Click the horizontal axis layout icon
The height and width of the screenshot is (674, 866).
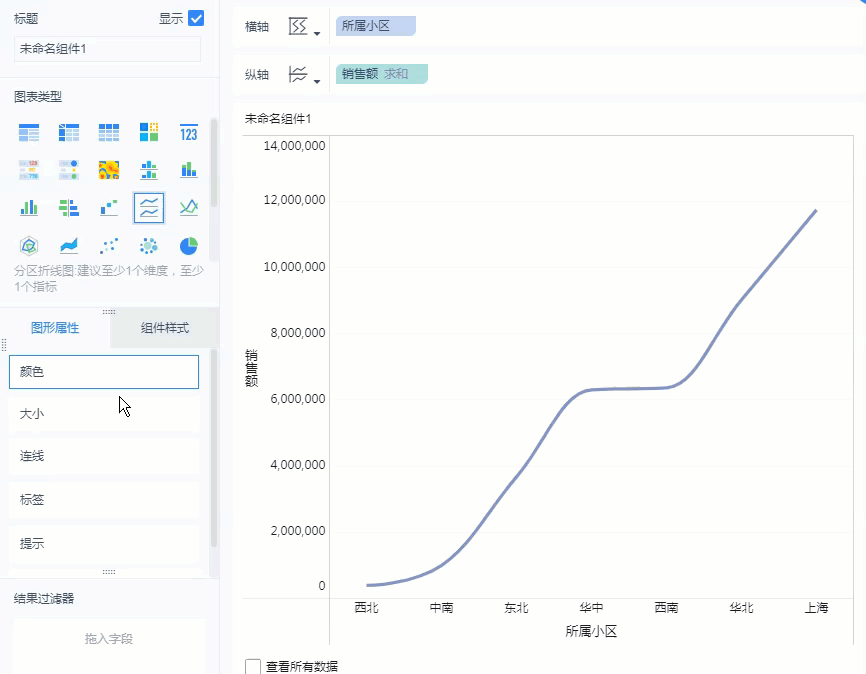pyautogui.click(x=298, y=26)
